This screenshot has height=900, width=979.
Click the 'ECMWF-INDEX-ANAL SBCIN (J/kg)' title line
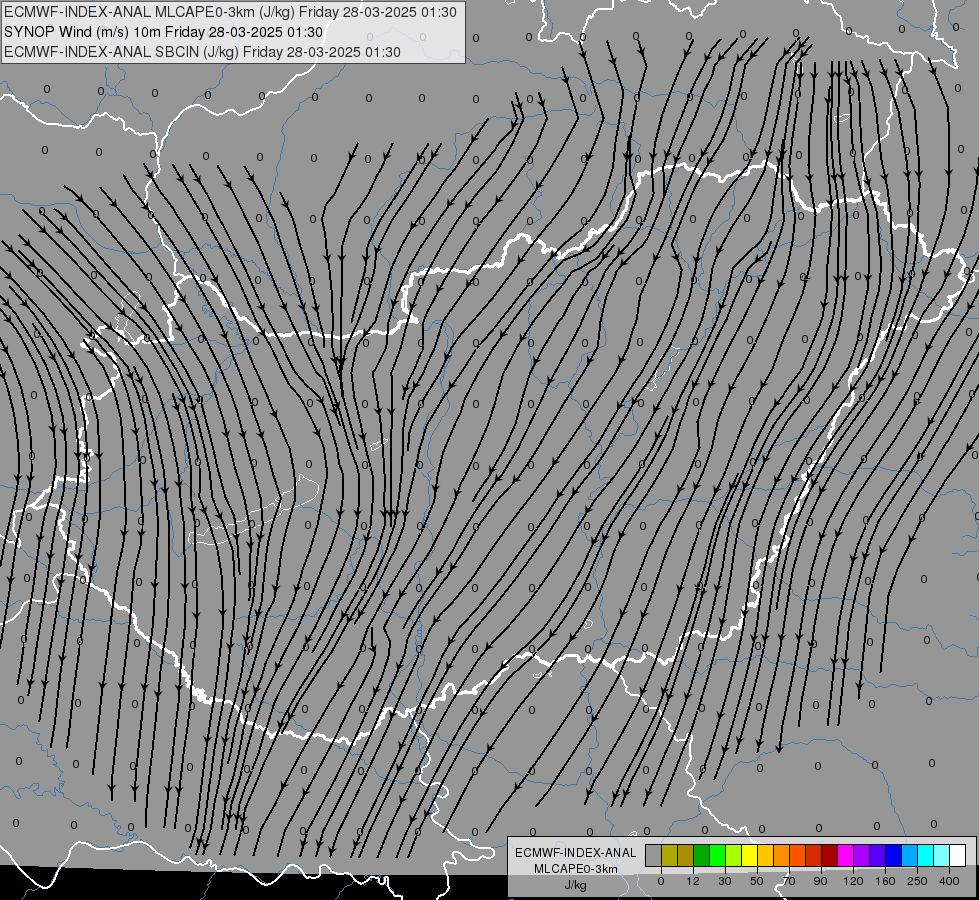202,52
